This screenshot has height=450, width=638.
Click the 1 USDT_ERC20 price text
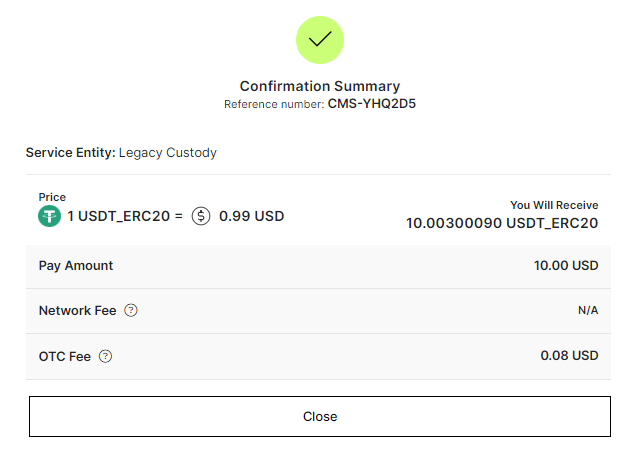(118, 216)
